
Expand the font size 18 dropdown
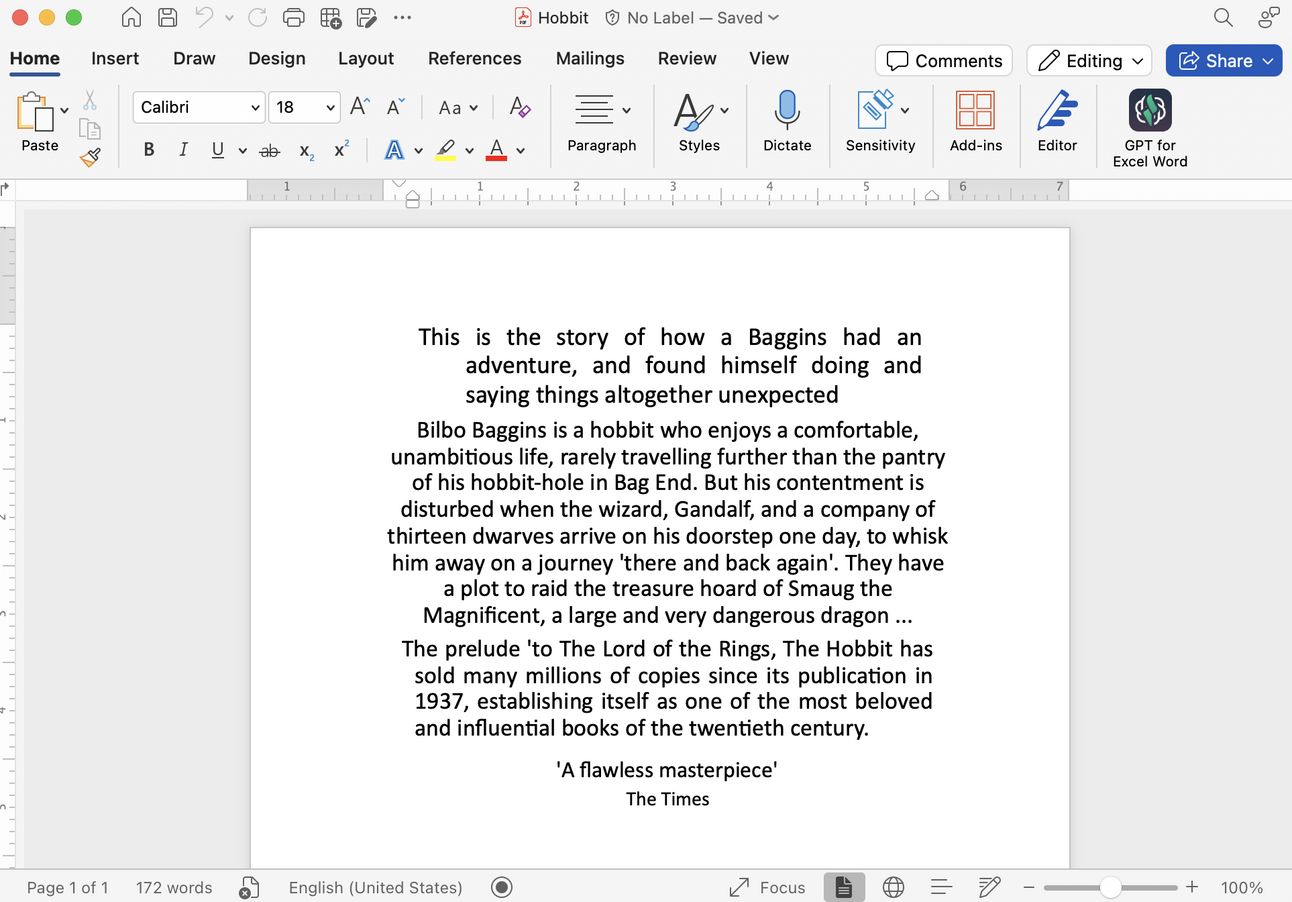(x=331, y=107)
